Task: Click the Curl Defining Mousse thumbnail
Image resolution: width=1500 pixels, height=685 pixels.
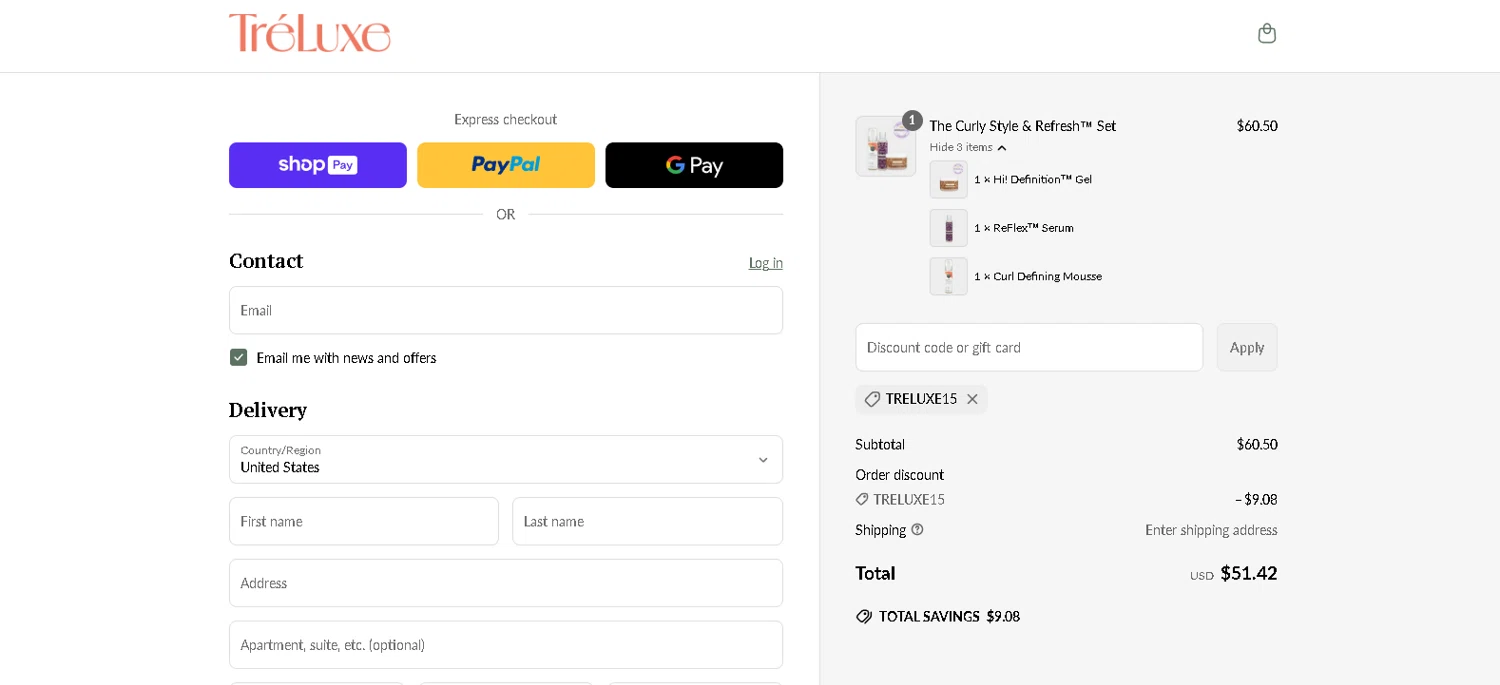Action: point(948,276)
